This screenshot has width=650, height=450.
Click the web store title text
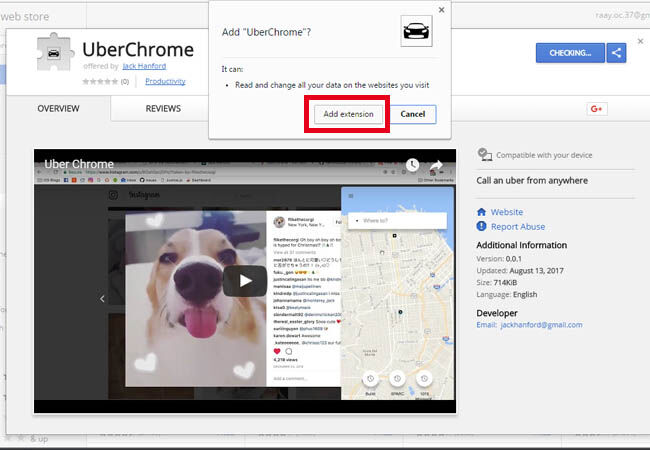point(24,17)
